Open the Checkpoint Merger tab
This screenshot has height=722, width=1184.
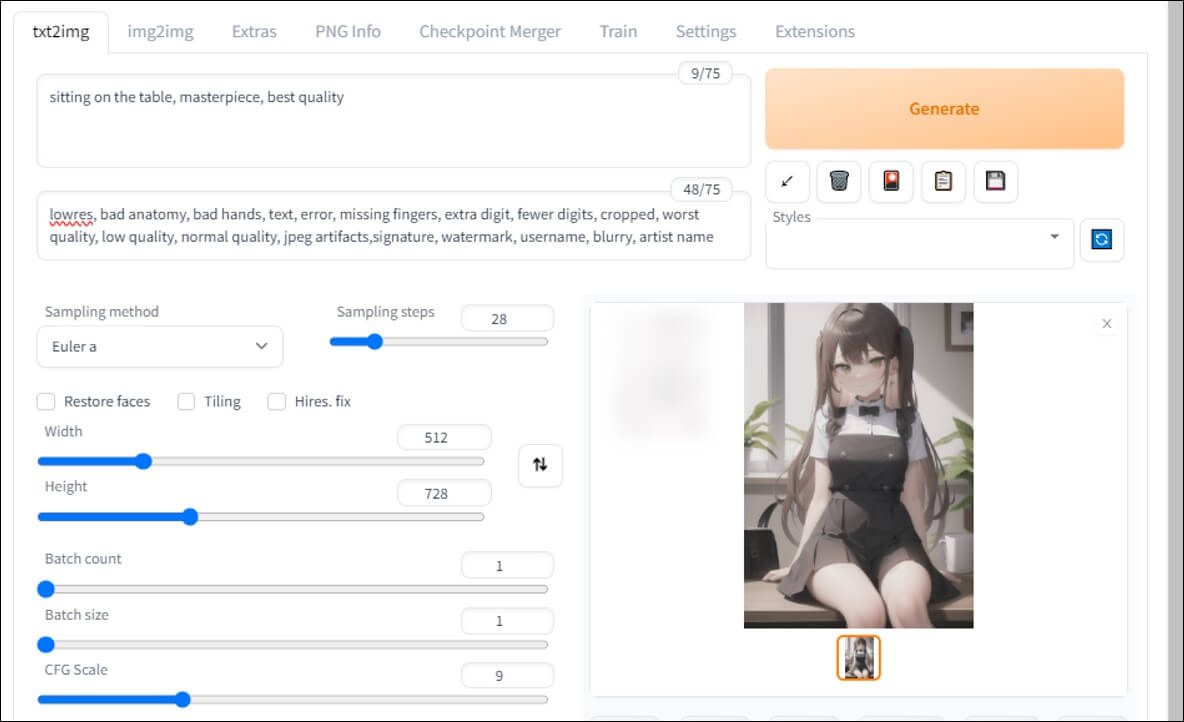490,32
